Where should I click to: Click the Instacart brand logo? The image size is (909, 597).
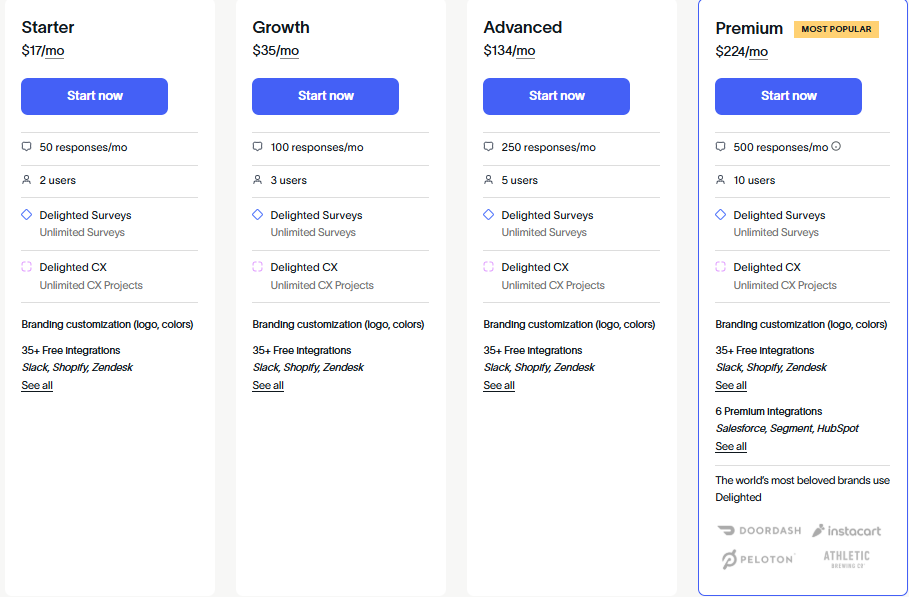[x=846, y=530]
